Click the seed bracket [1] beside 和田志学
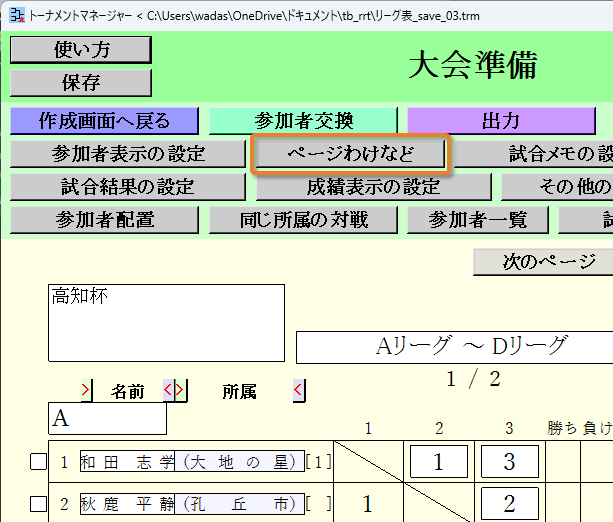The height and width of the screenshot is (522, 613). click(318, 462)
